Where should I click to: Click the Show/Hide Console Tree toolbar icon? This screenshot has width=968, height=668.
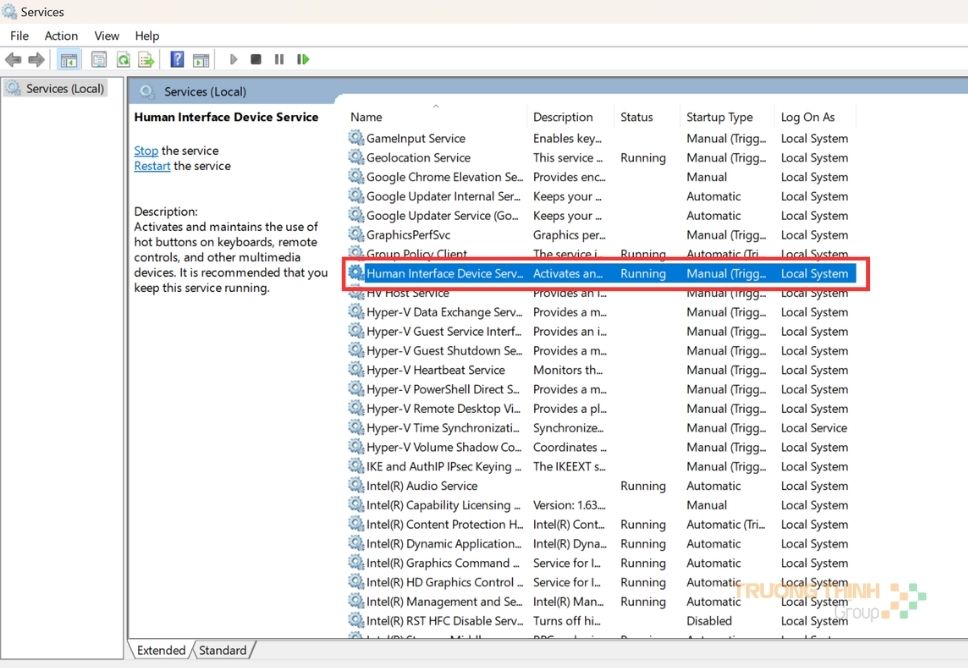69,60
